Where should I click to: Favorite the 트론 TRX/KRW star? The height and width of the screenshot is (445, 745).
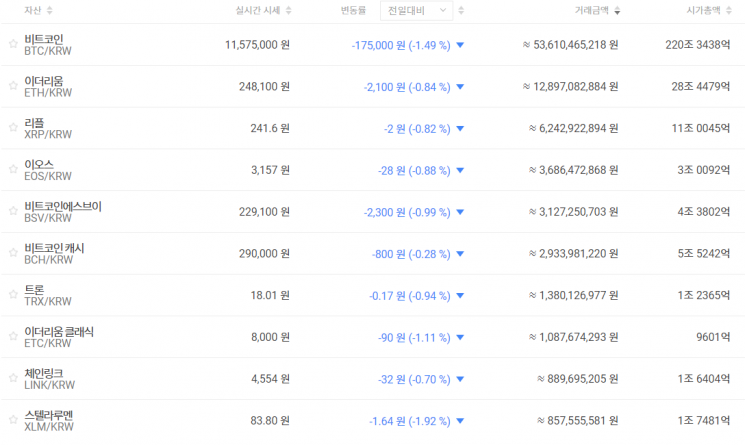pos(13,294)
